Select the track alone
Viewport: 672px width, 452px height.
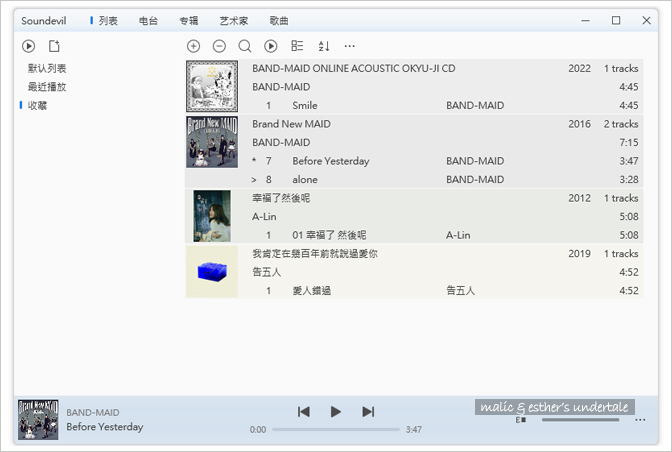click(x=305, y=180)
